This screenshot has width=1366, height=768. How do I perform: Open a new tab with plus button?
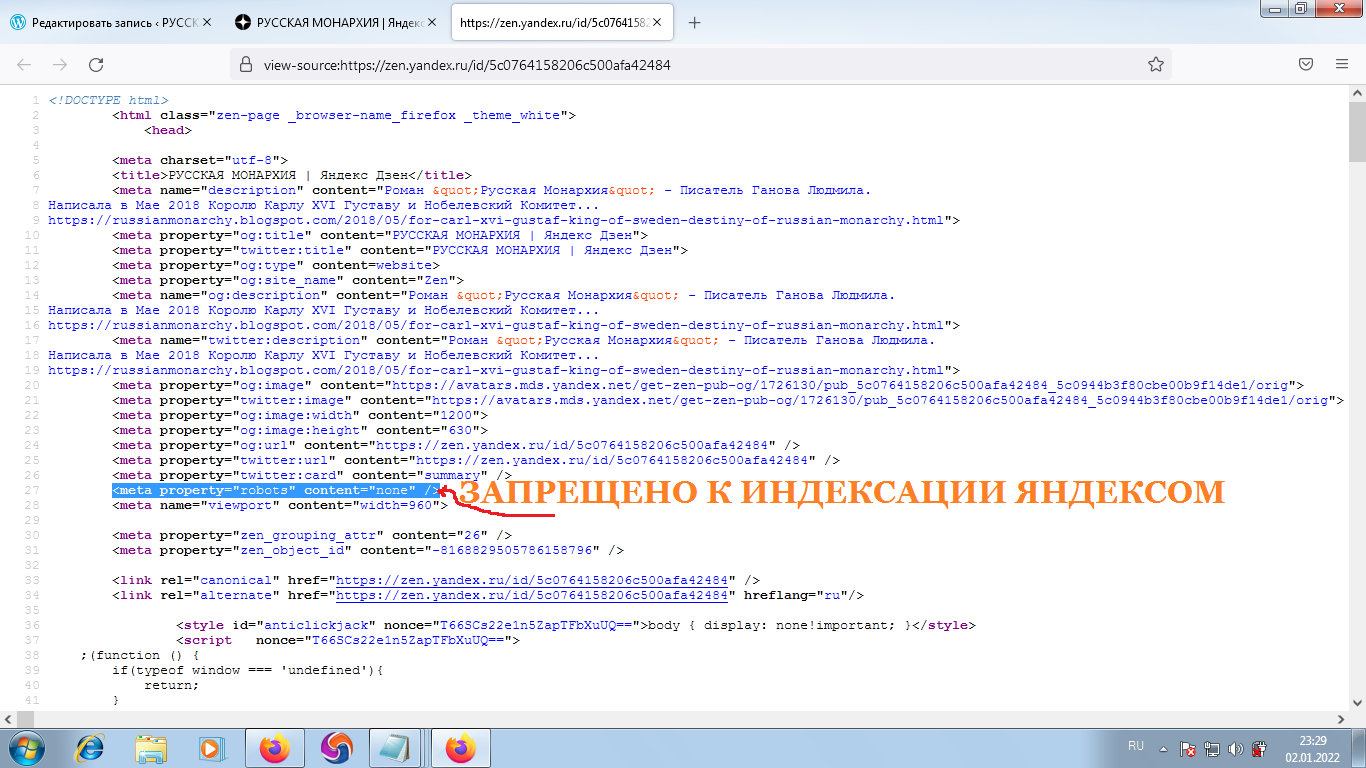pos(695,23)
